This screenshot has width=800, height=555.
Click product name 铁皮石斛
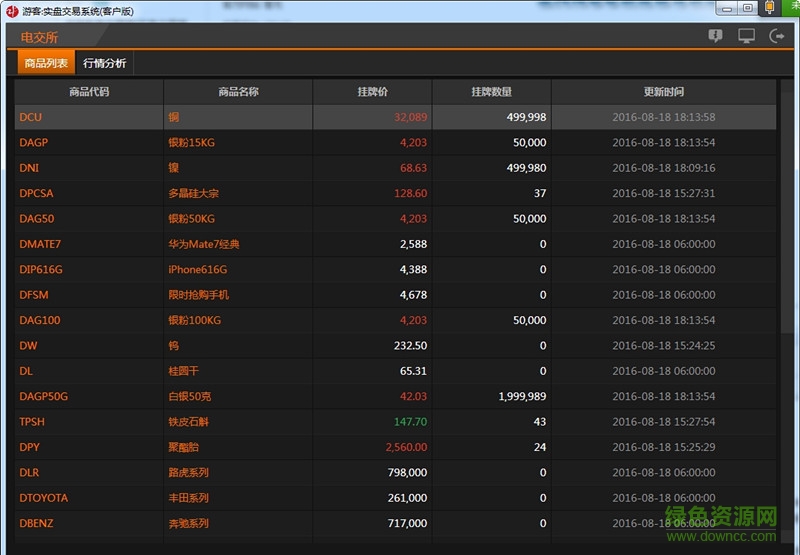[x=189, y=422]
